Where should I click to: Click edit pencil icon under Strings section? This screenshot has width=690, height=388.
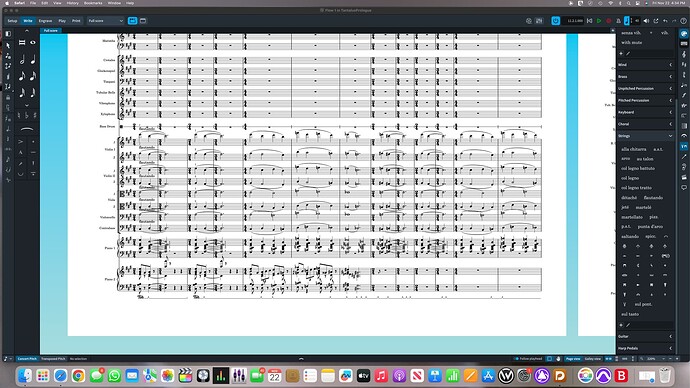(x=628, y=325)
